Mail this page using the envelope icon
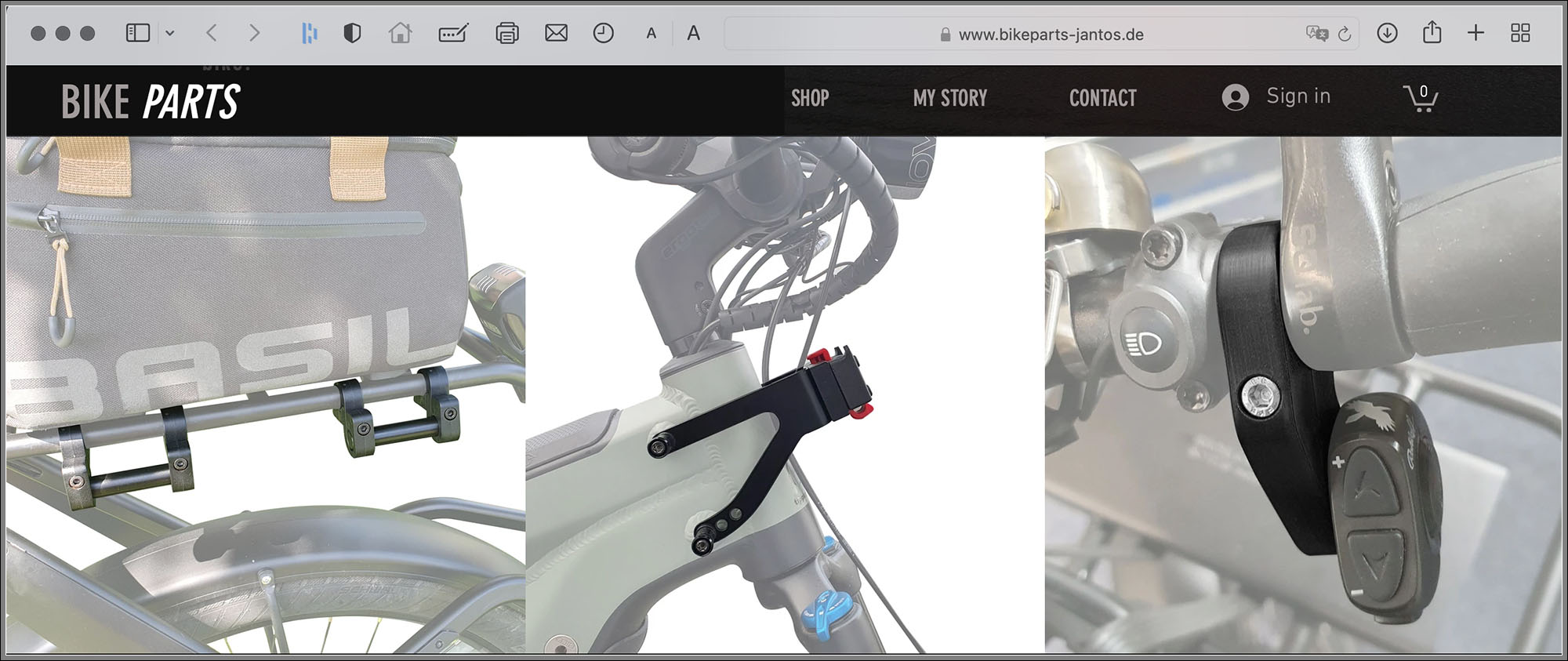This screenshot has height=661, width=1568. [556, 33]
